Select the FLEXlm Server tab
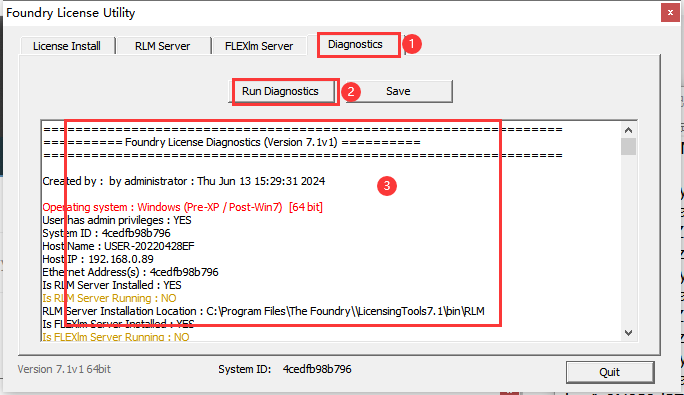Screen dimensions: 684x395 point(259,46)
